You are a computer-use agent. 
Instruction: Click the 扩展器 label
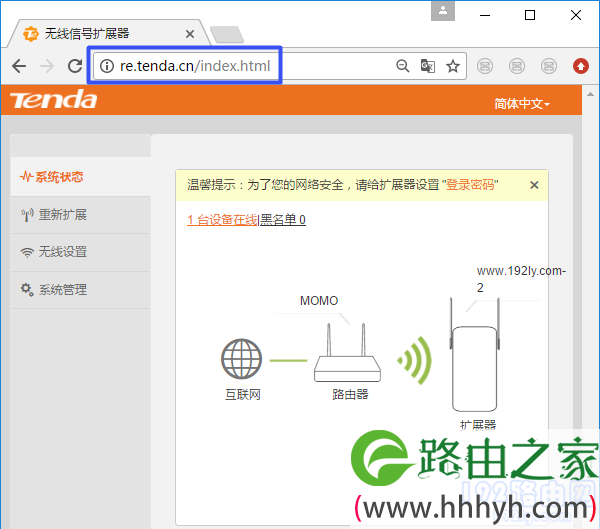point(478,424)
